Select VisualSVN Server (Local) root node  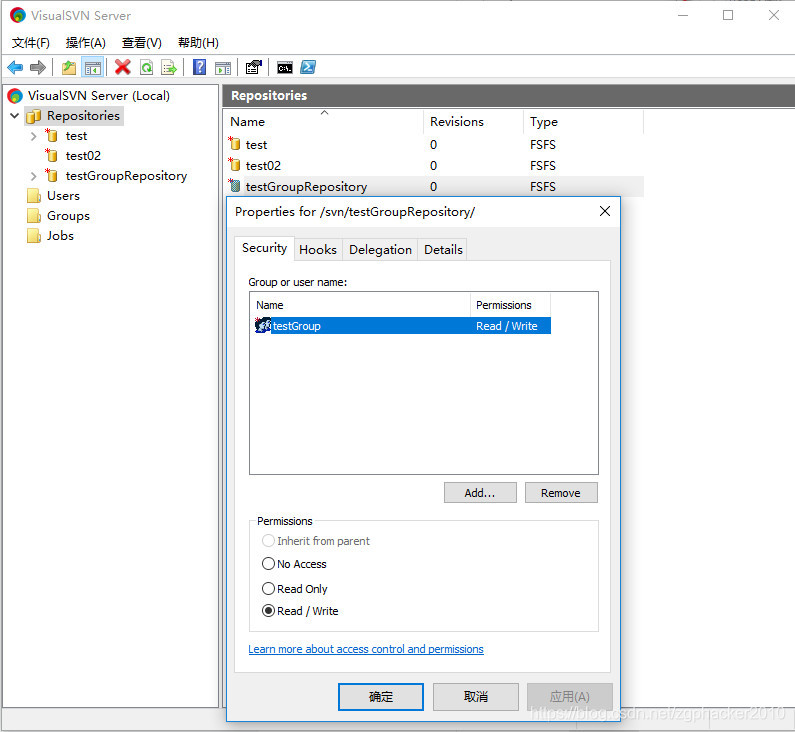pos(98,95)
